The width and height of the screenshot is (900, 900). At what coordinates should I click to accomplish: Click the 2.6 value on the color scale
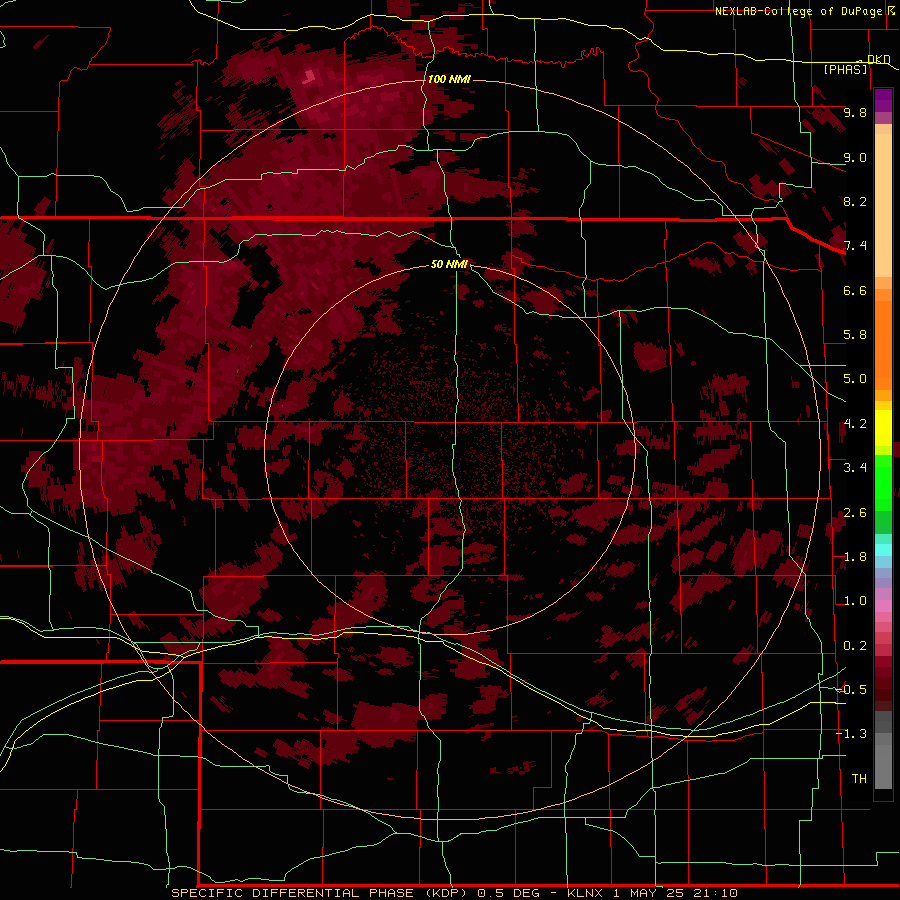coord(855,513)
